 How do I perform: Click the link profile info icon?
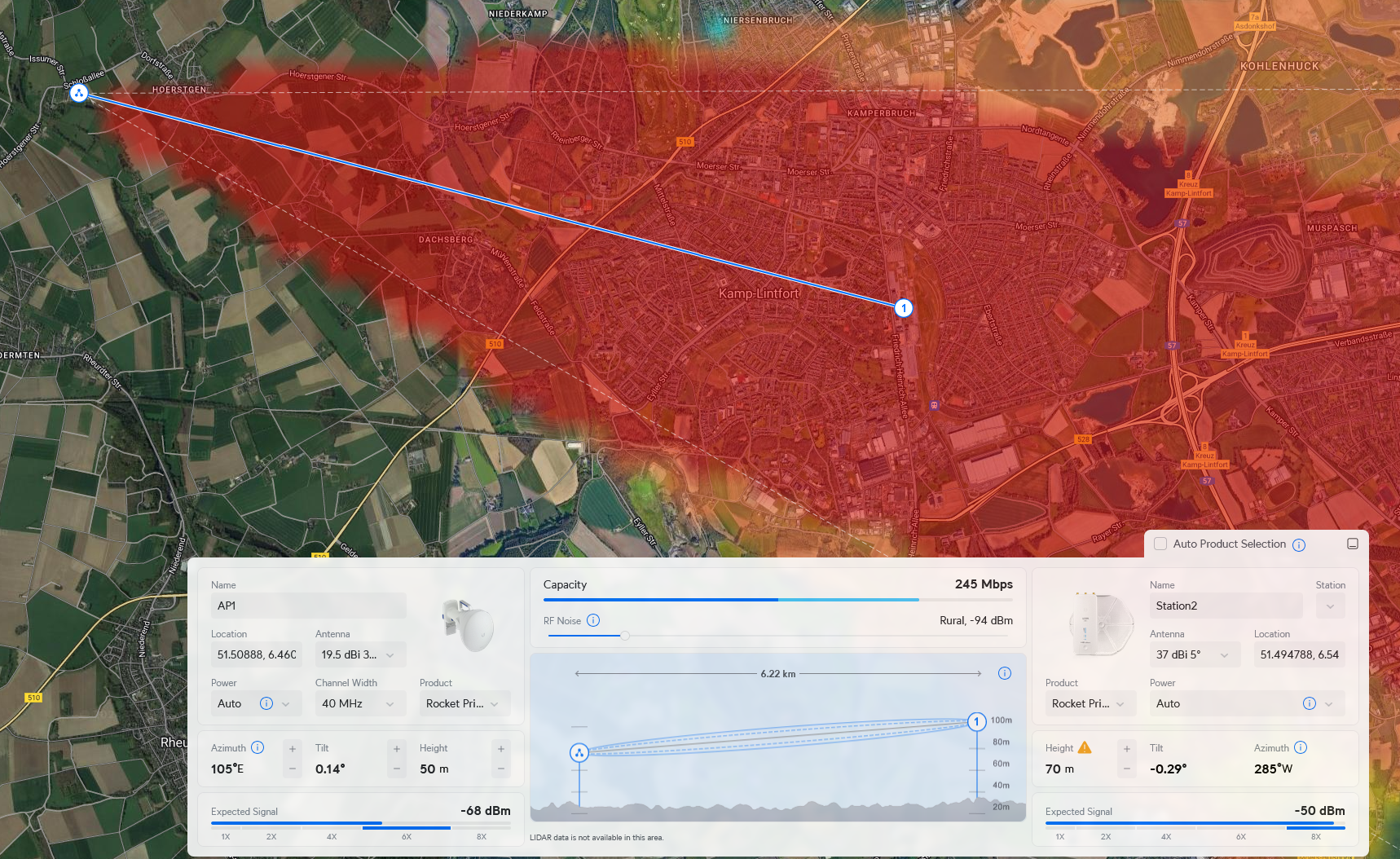1004,673
